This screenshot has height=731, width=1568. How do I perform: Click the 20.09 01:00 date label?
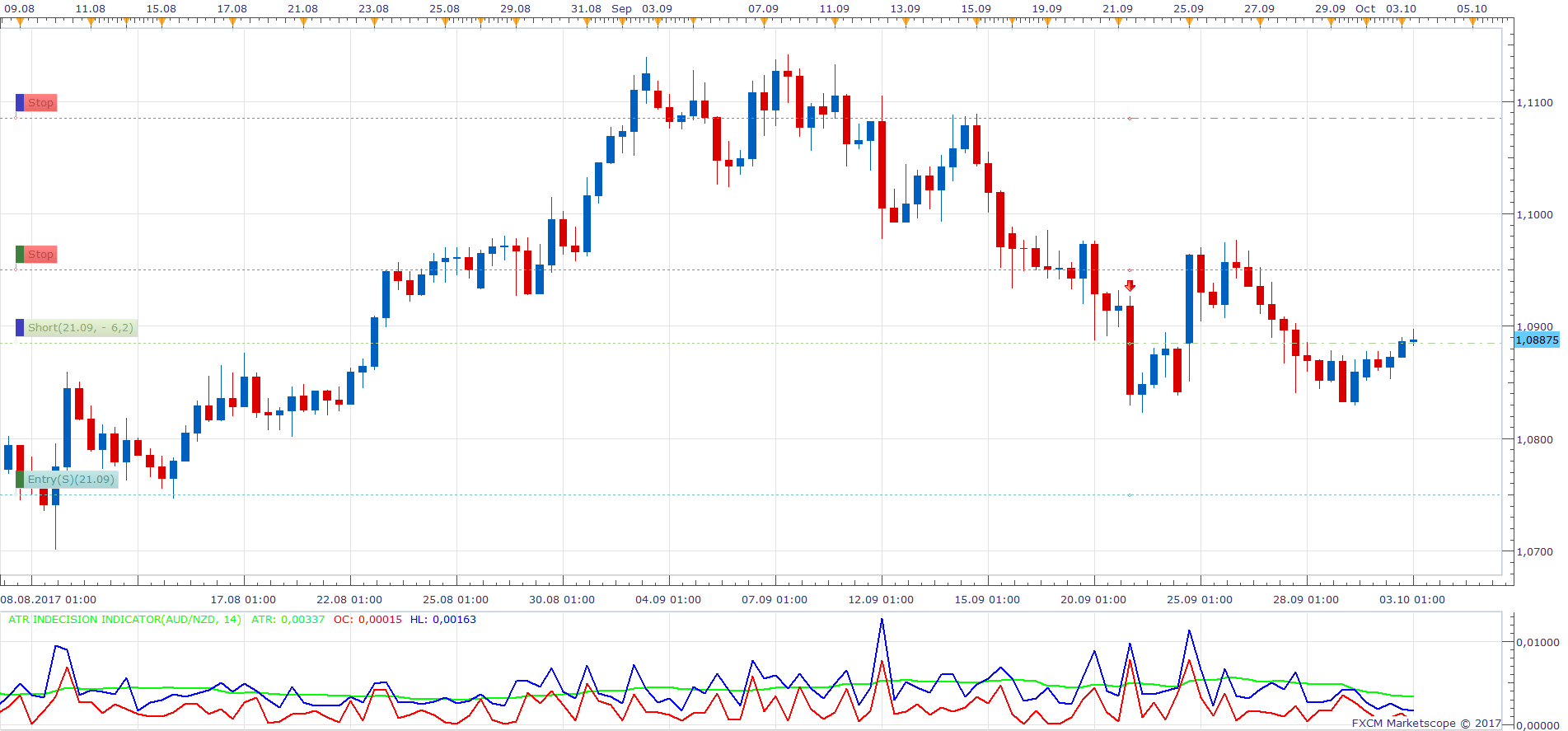(x=1093, y=600)
